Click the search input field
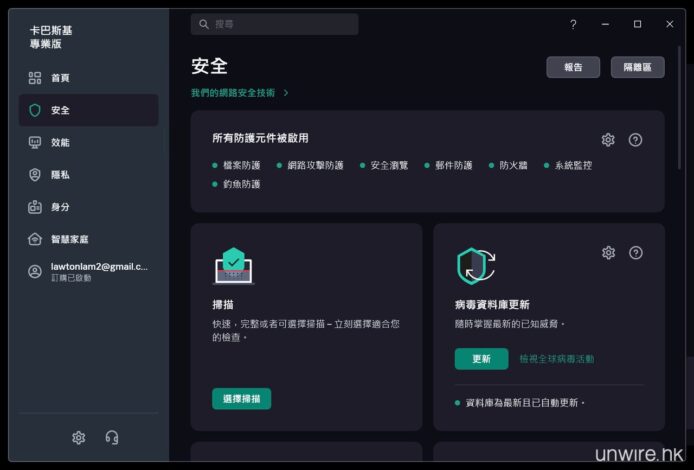This screenshot has width=694, height=470. coord(274,24)
